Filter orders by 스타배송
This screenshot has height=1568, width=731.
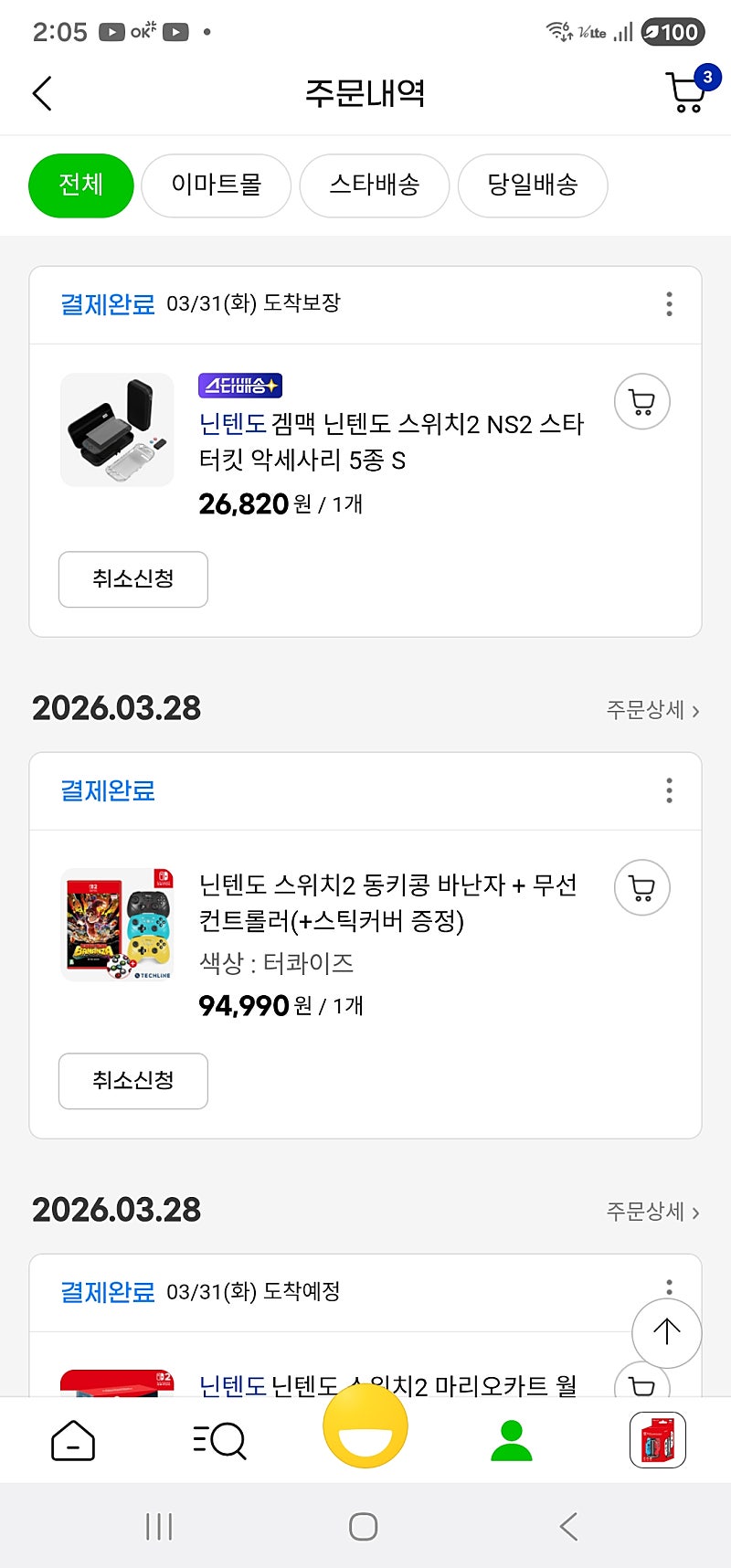[375, 185]
